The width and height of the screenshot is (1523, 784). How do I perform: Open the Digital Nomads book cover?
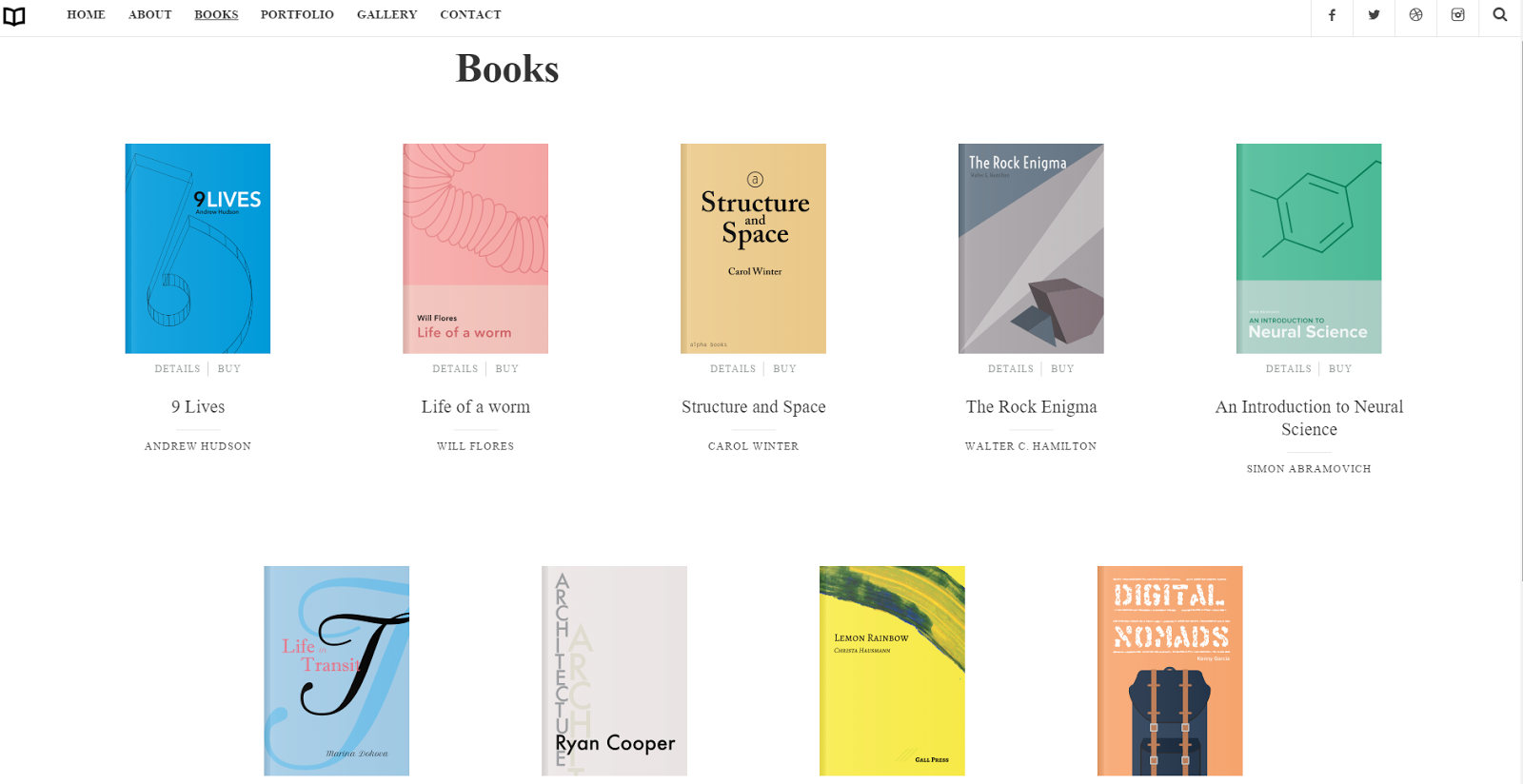[x=1170, y=671]
